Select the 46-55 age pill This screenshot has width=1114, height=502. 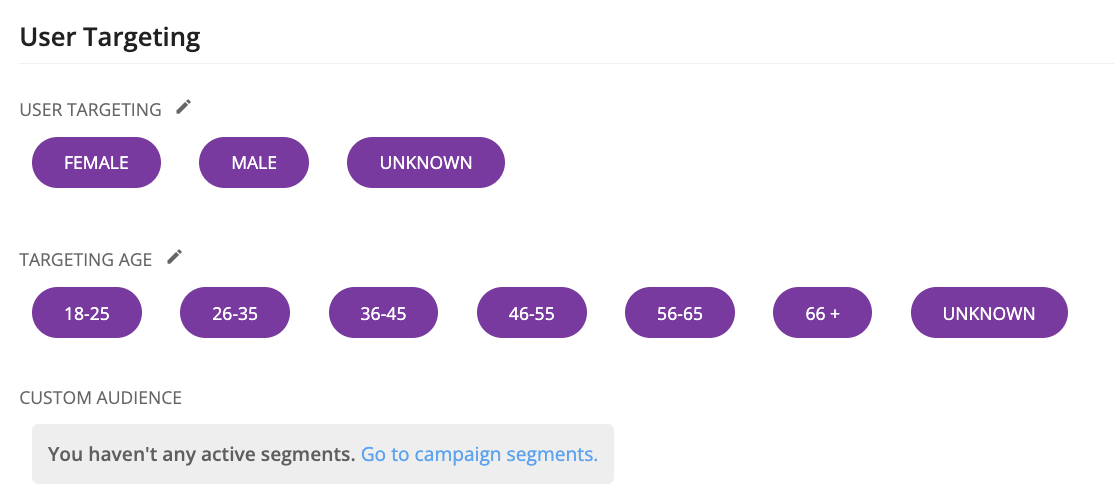click(x=531, y=312)
